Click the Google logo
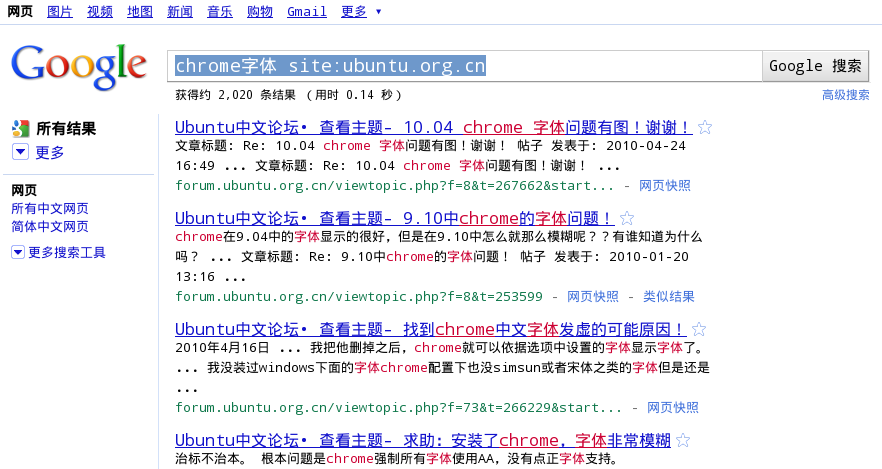 [x=79, y=67]
